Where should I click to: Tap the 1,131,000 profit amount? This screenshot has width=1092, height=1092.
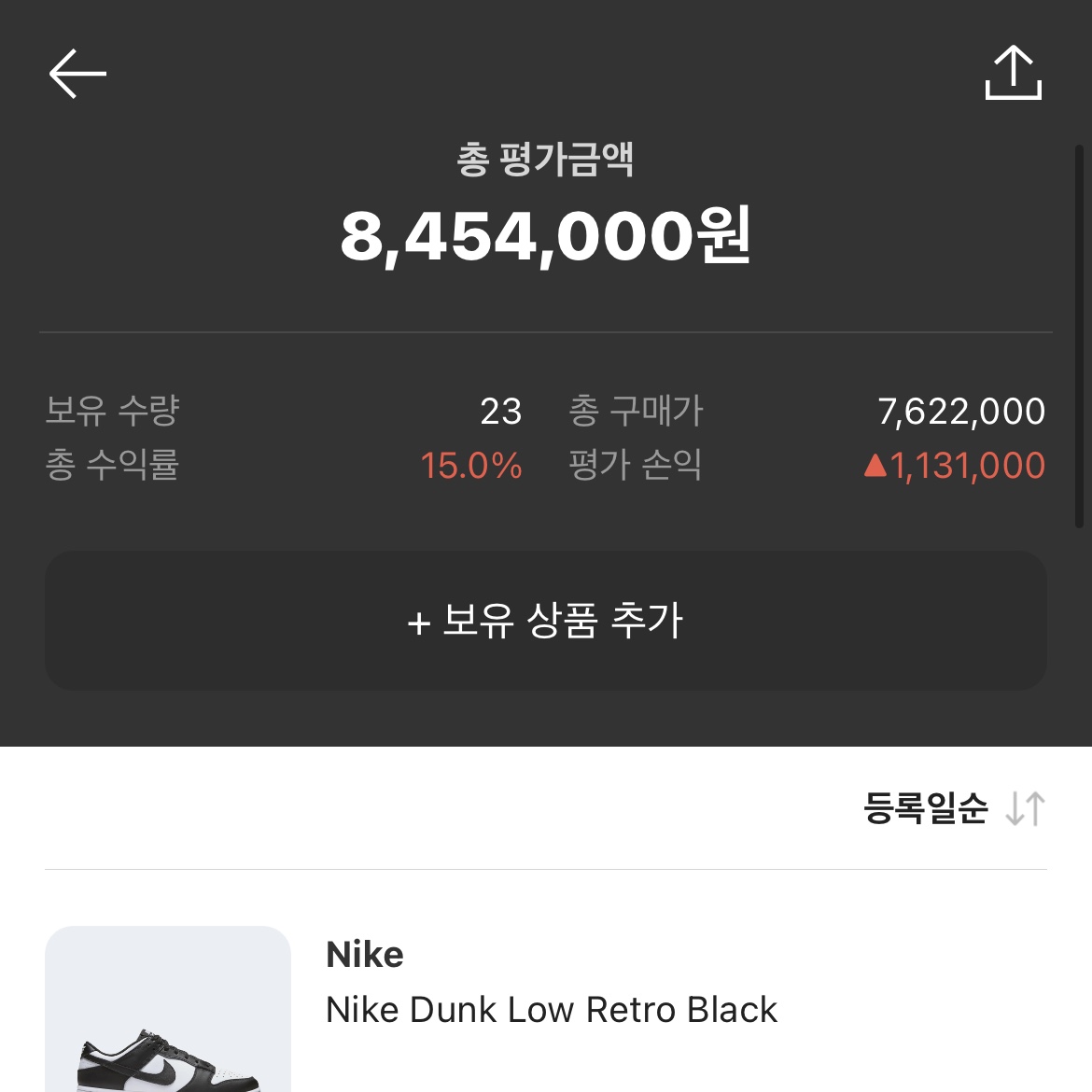967,466
